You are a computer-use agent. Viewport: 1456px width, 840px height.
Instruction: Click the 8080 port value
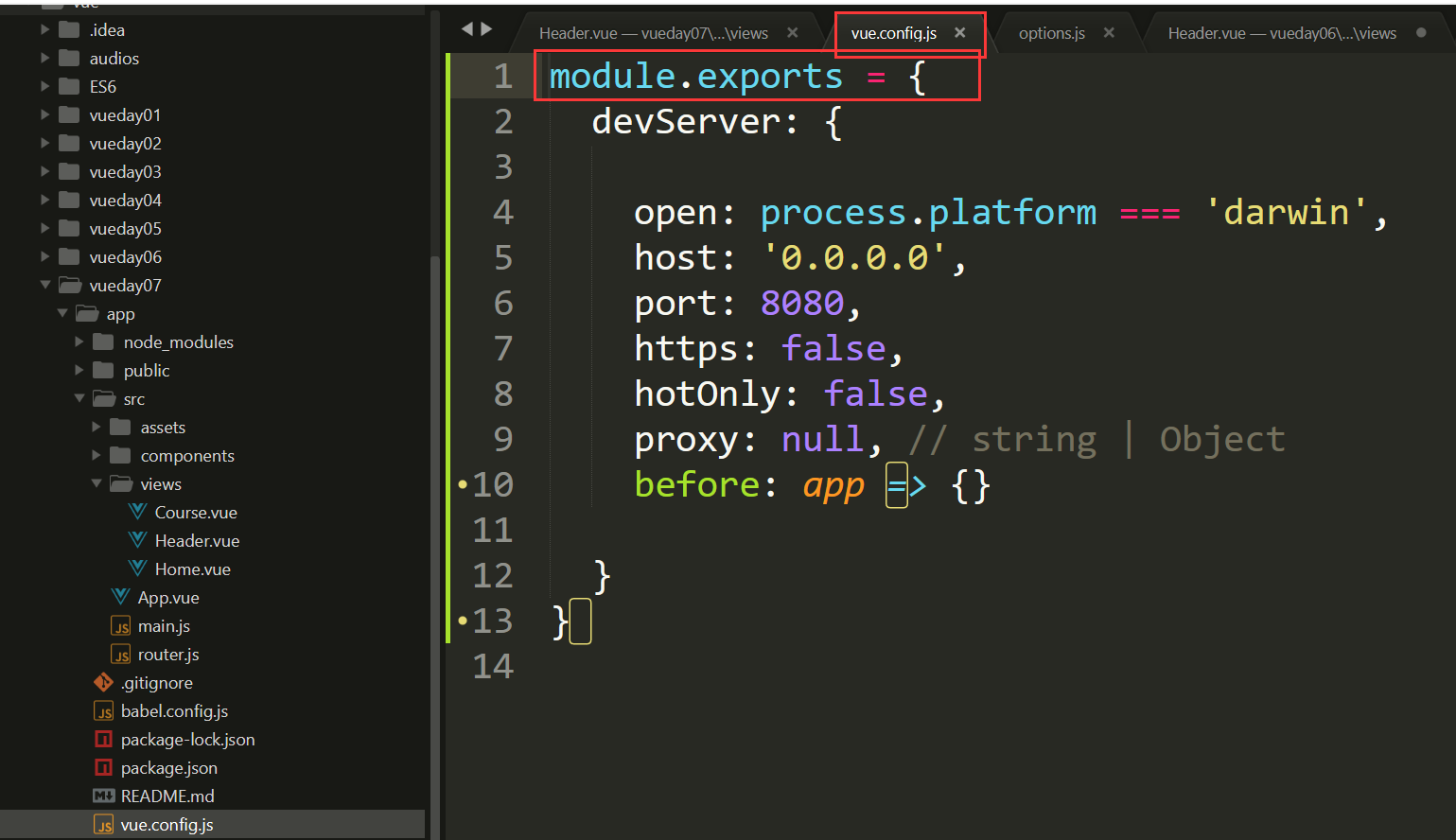coord(802,303)
